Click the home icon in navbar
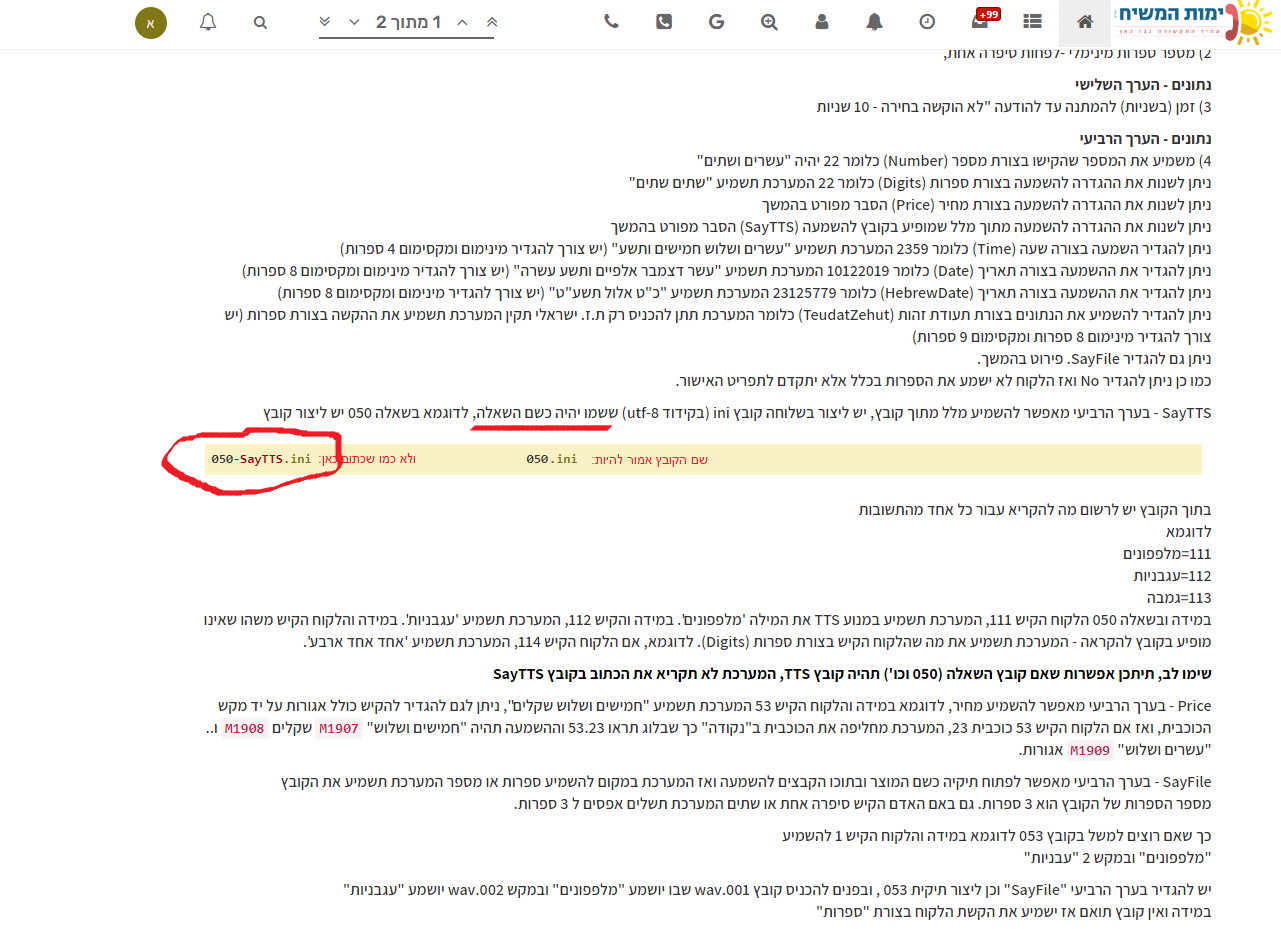The width and height of the screenshot is (1281, 929). click(1084, 22)
